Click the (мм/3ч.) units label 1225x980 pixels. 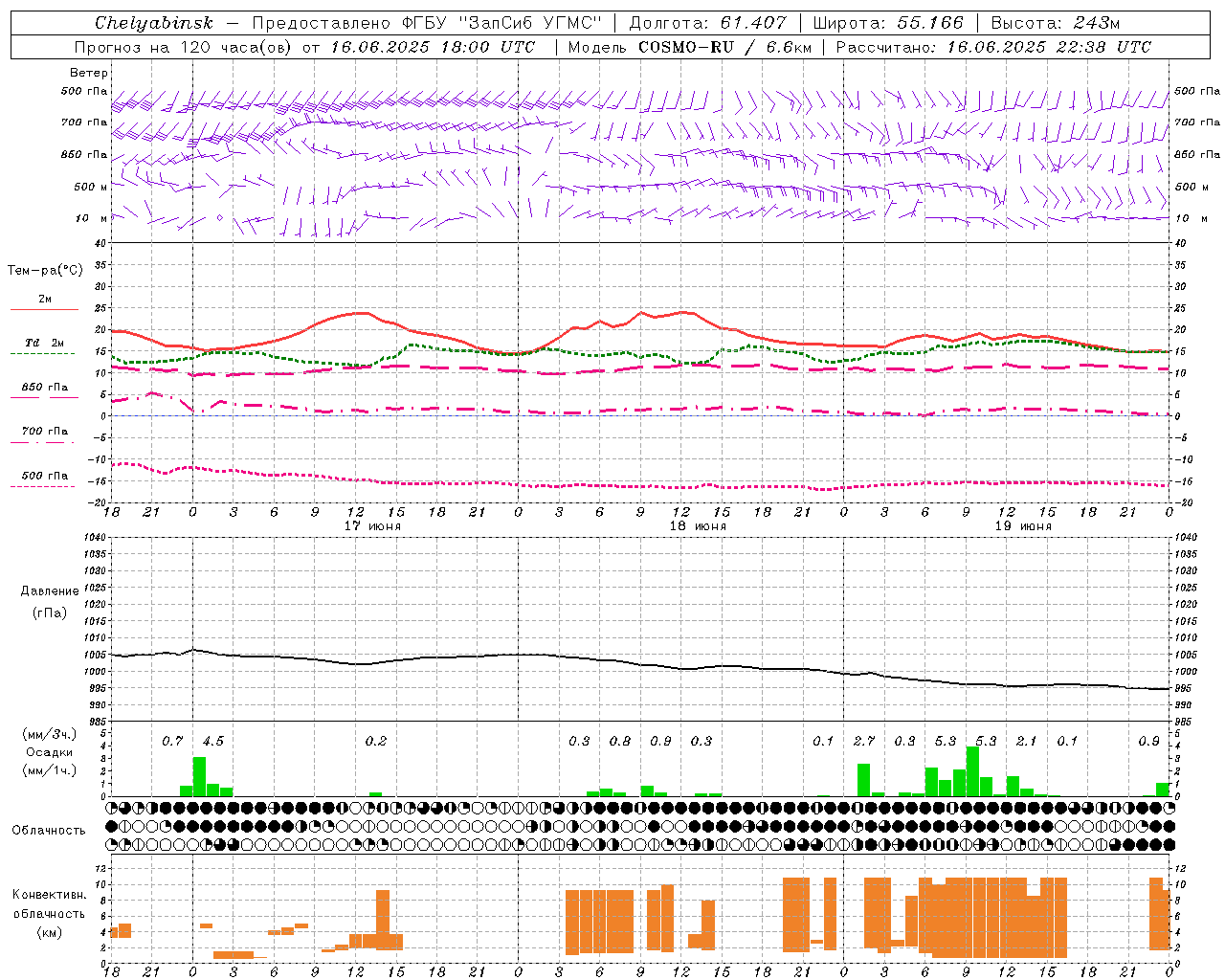point(49,734)
